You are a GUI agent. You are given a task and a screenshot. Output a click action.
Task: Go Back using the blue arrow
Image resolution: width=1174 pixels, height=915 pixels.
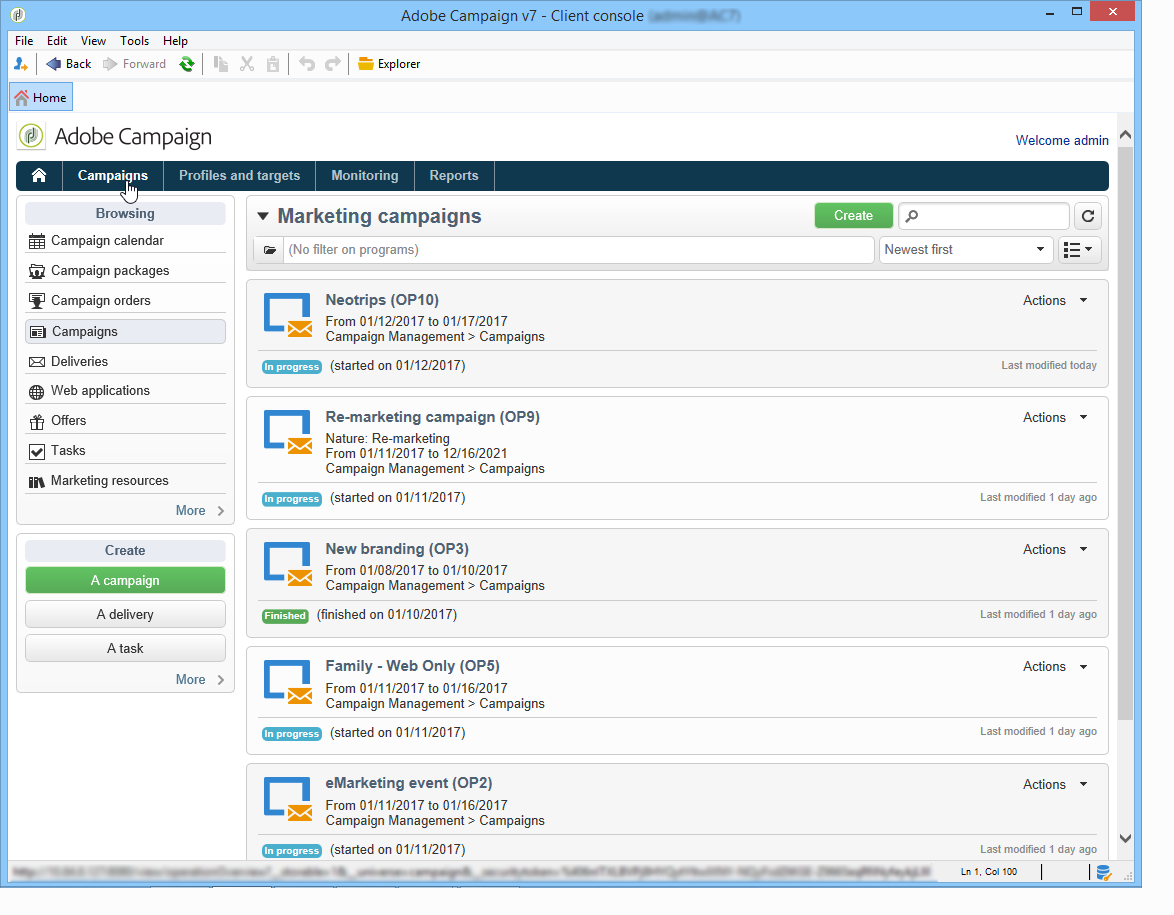pyautogui.click(x=68, y=64)
